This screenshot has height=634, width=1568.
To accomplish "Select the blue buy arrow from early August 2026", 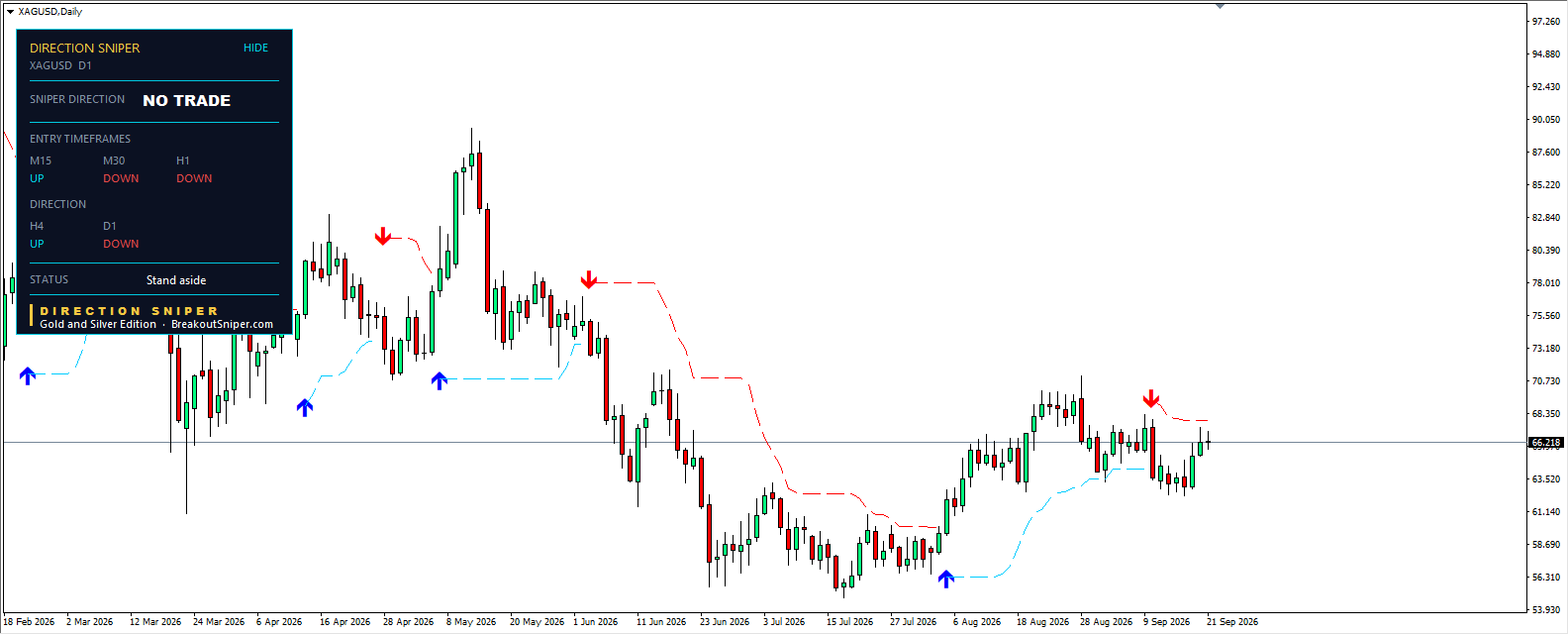I will (x=945, y=579).
